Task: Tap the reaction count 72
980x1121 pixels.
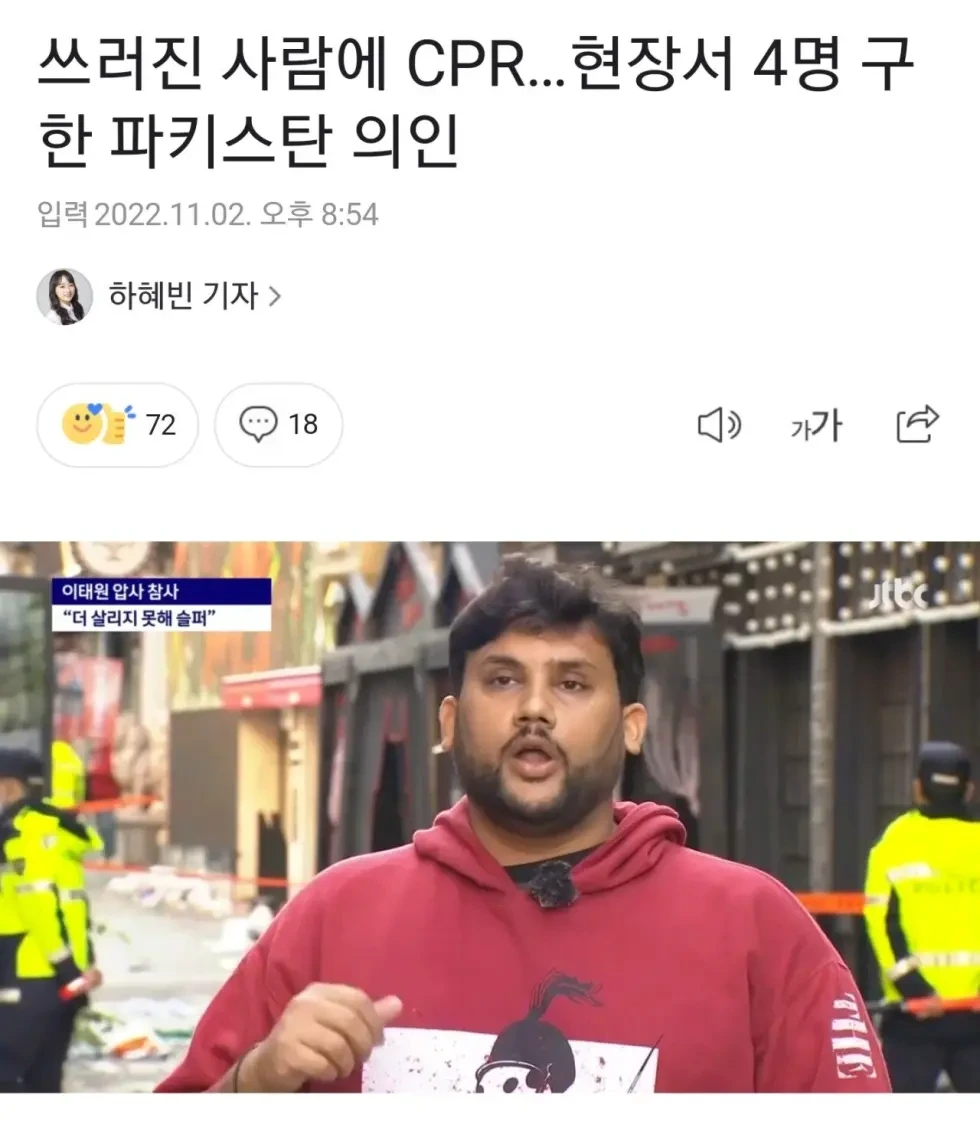Action: 161,425
